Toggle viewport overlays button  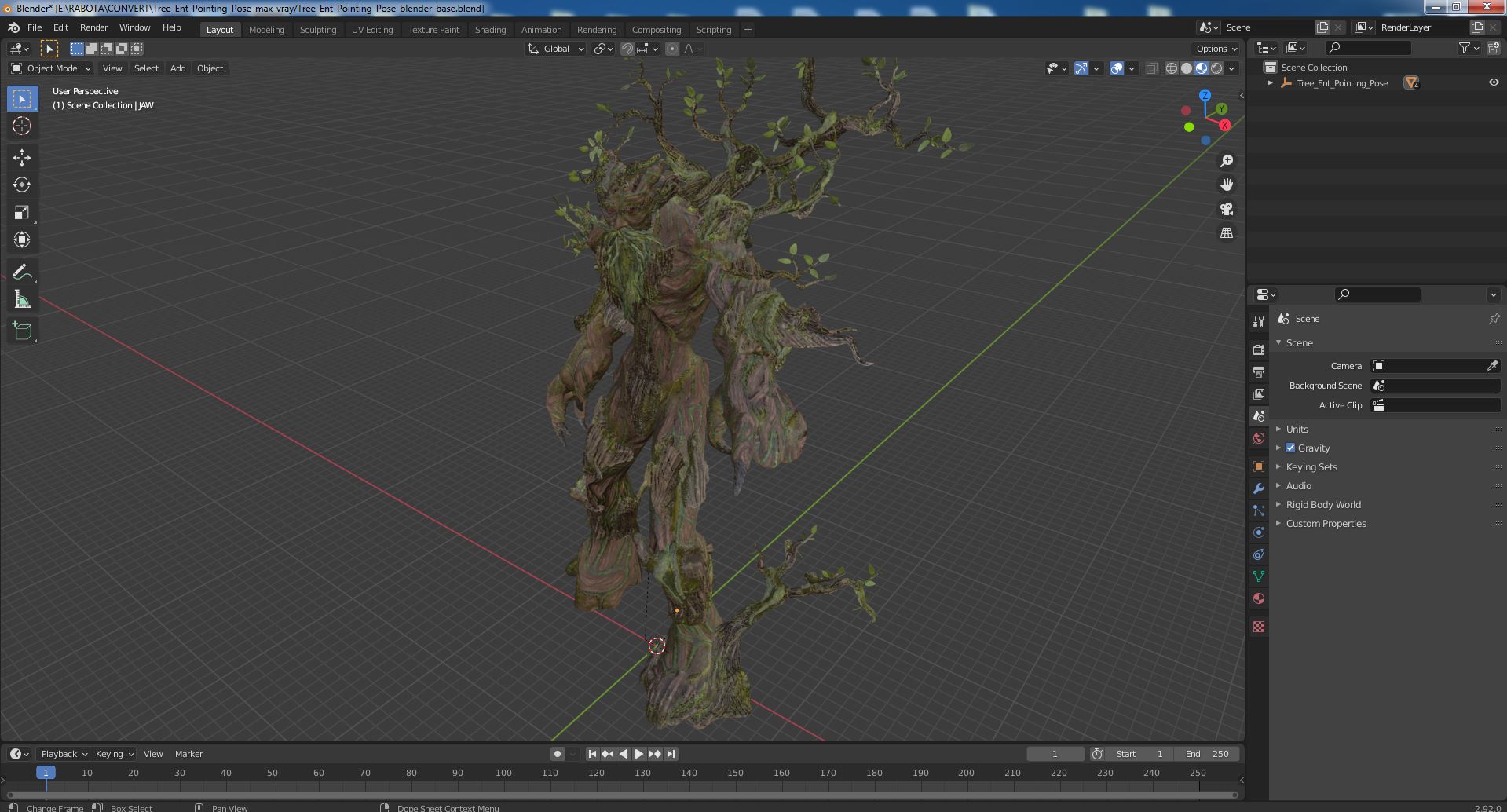1117,68
